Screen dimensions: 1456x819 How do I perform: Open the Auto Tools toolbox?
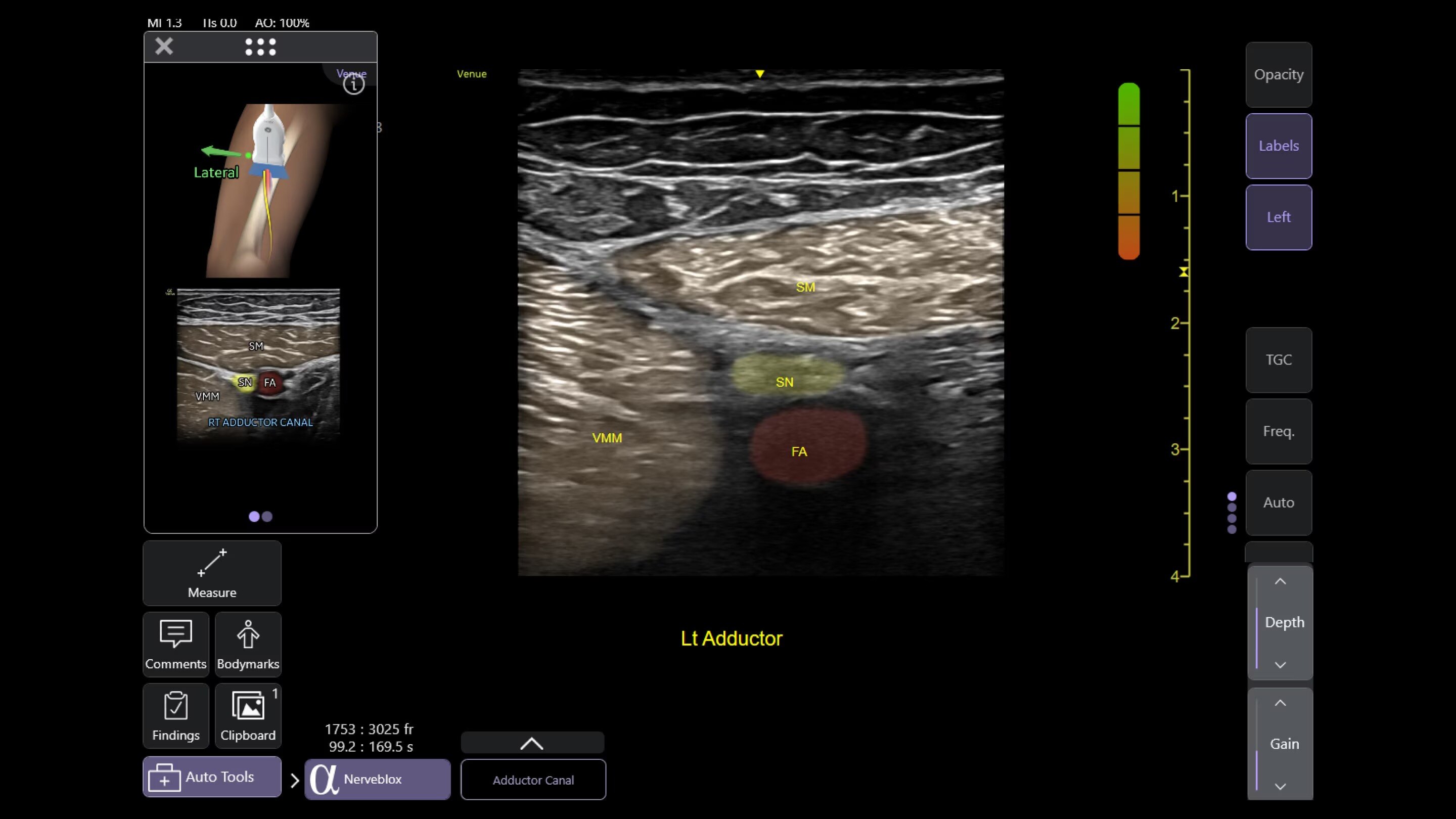tap(212, 777)
